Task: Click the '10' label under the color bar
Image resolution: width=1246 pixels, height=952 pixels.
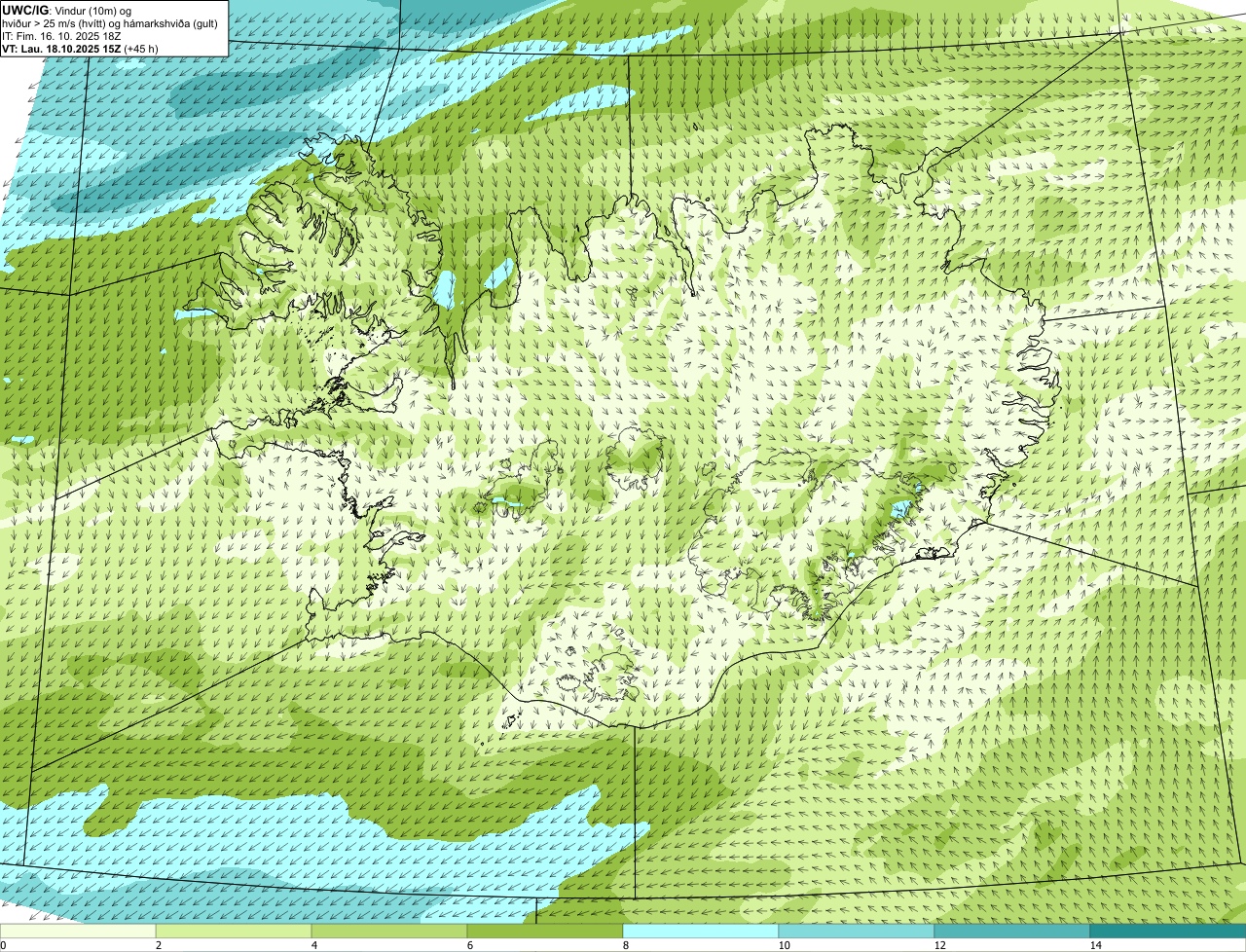Action: (x=784, y=945)
